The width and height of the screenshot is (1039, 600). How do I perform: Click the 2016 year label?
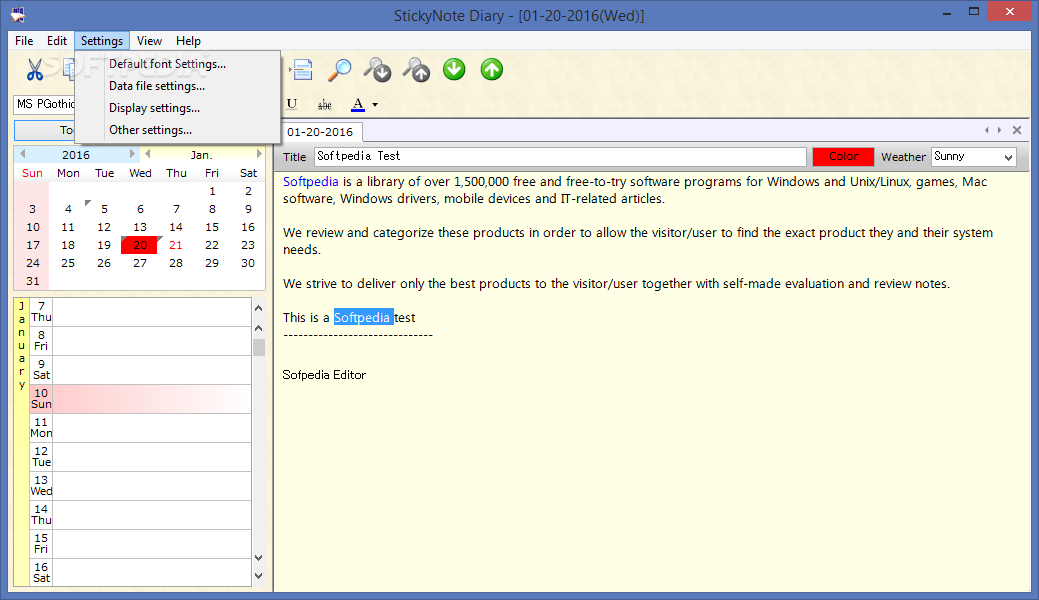(76, 154)
